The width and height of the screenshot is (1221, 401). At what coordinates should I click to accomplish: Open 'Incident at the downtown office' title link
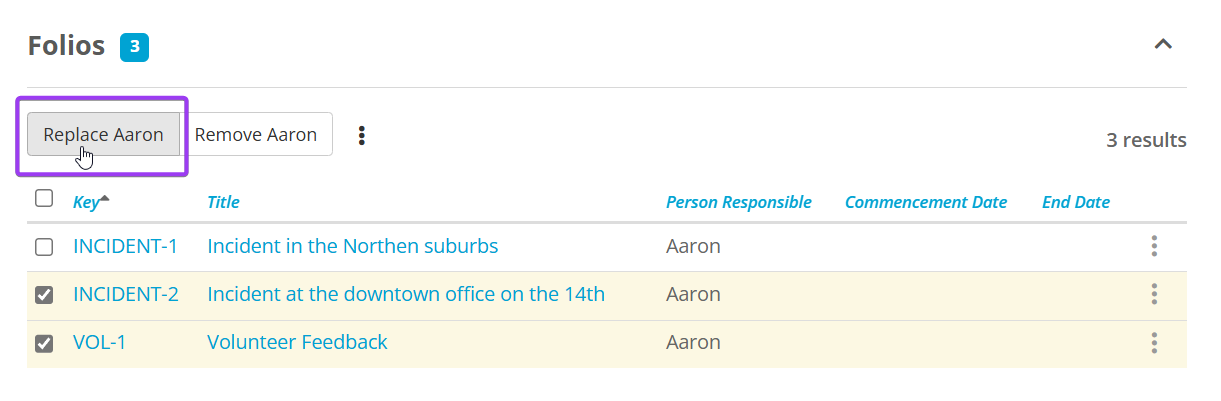pyautogui.click(x=405, y=294)
